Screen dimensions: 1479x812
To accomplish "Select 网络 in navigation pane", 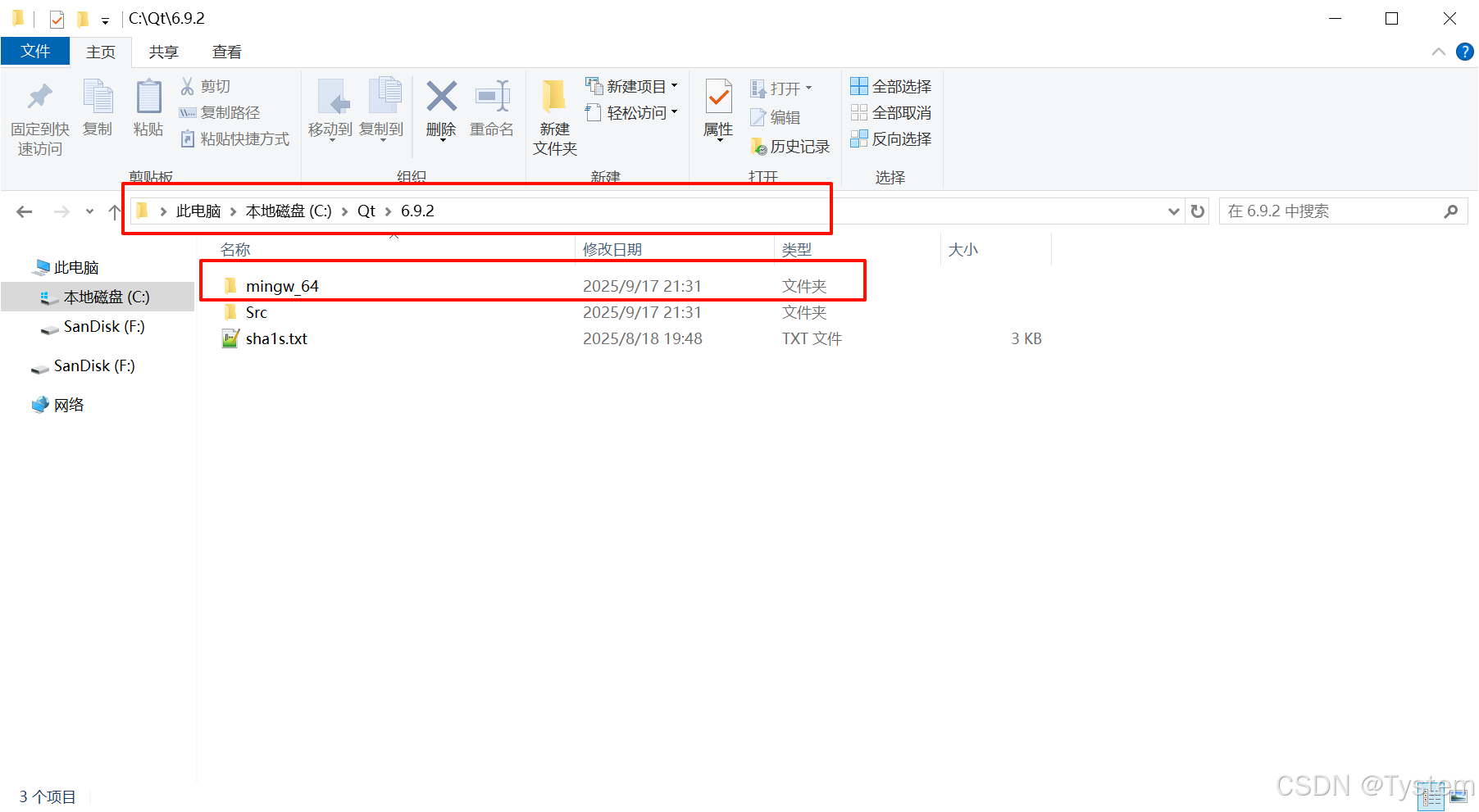I will [x=58, y=405].
